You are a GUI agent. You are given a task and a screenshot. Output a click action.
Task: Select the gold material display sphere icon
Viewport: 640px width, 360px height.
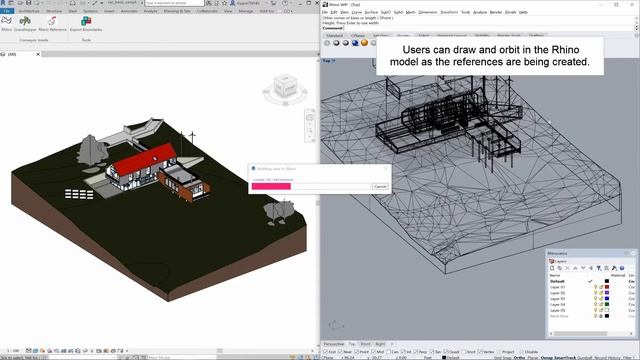pyautogui.click(x=364, y=43)
